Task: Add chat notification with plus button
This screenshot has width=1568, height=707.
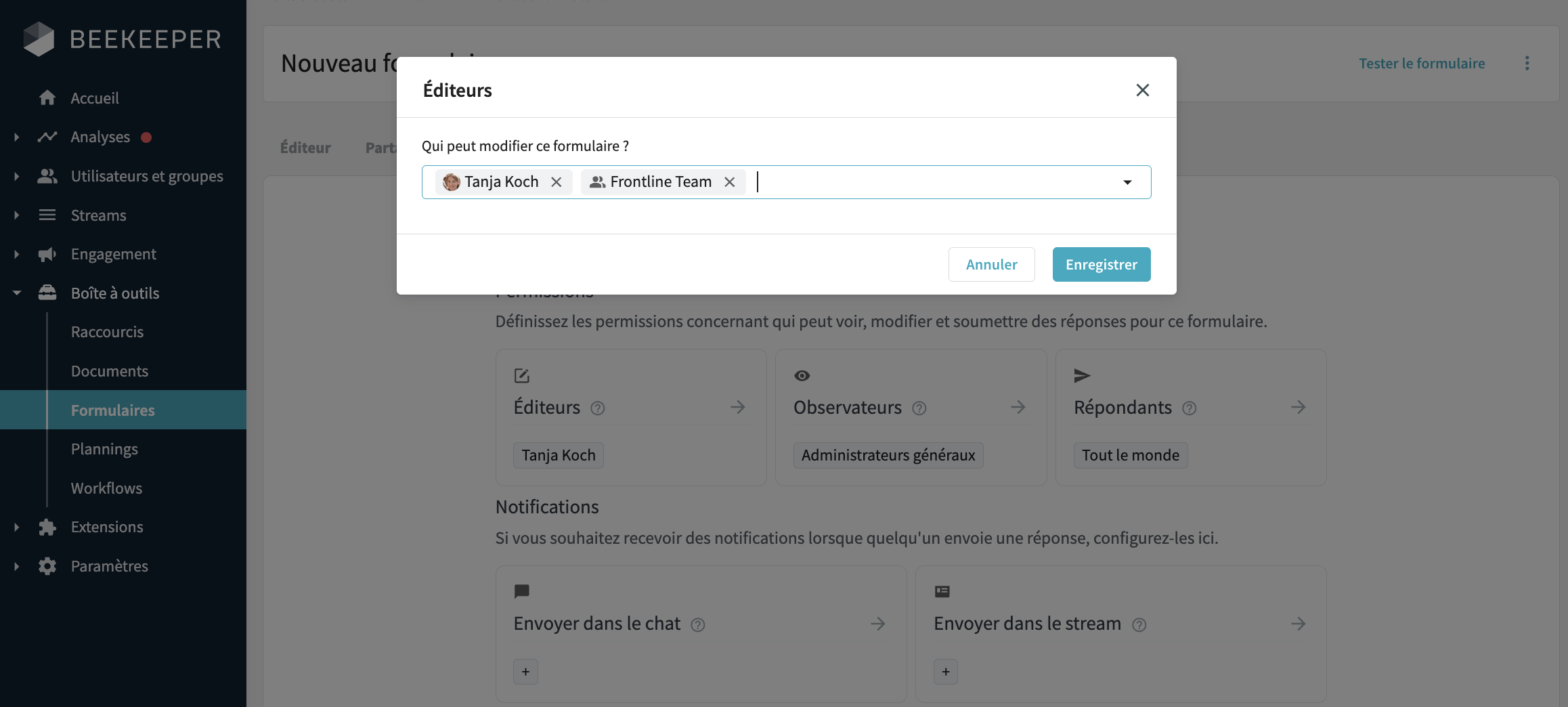Action: click(x=525, y=672)
